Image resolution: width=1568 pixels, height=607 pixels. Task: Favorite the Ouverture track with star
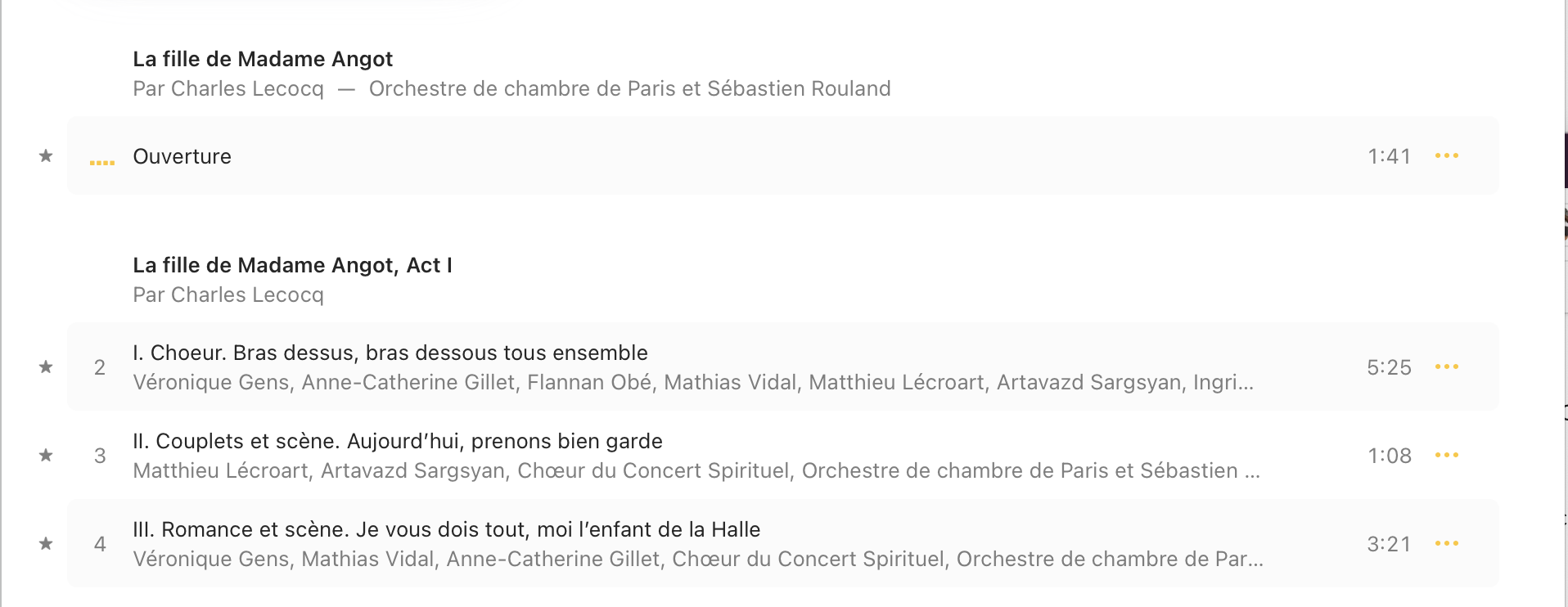[x=46, y=155]
